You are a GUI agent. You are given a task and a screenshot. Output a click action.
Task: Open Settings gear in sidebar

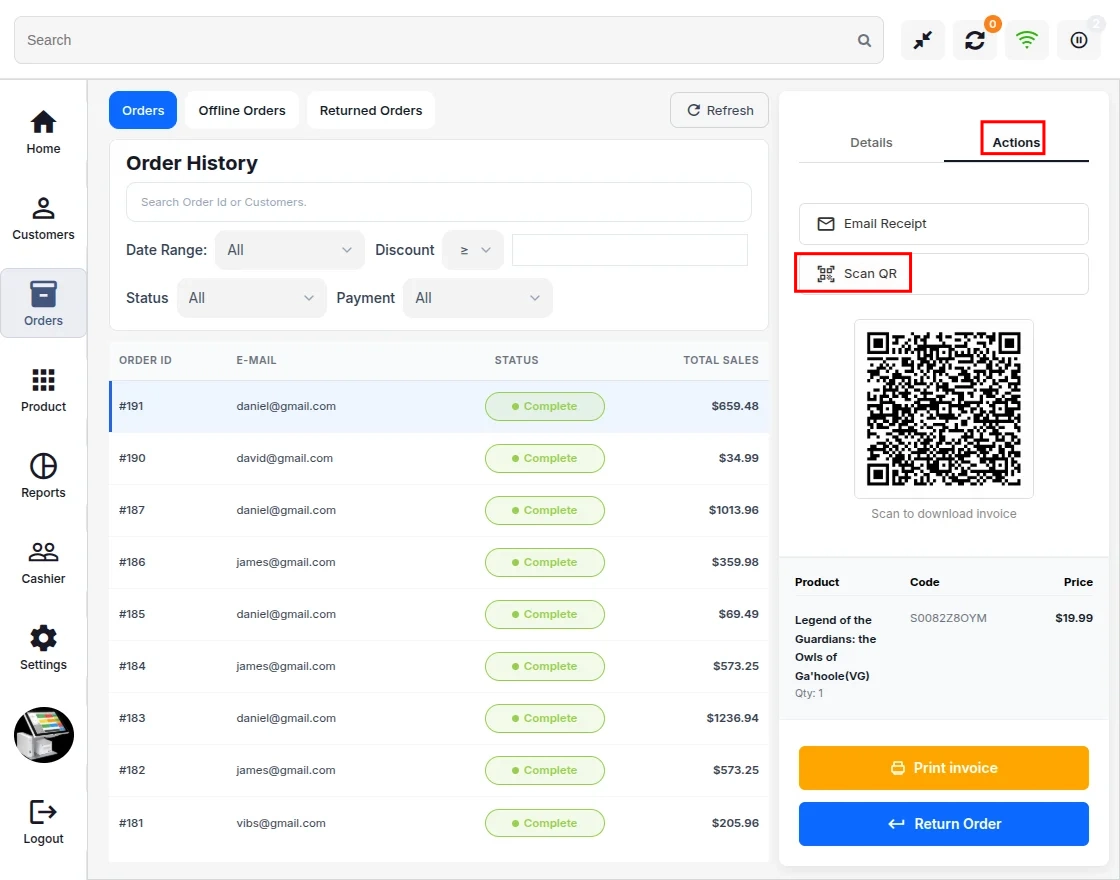(44, 648)
